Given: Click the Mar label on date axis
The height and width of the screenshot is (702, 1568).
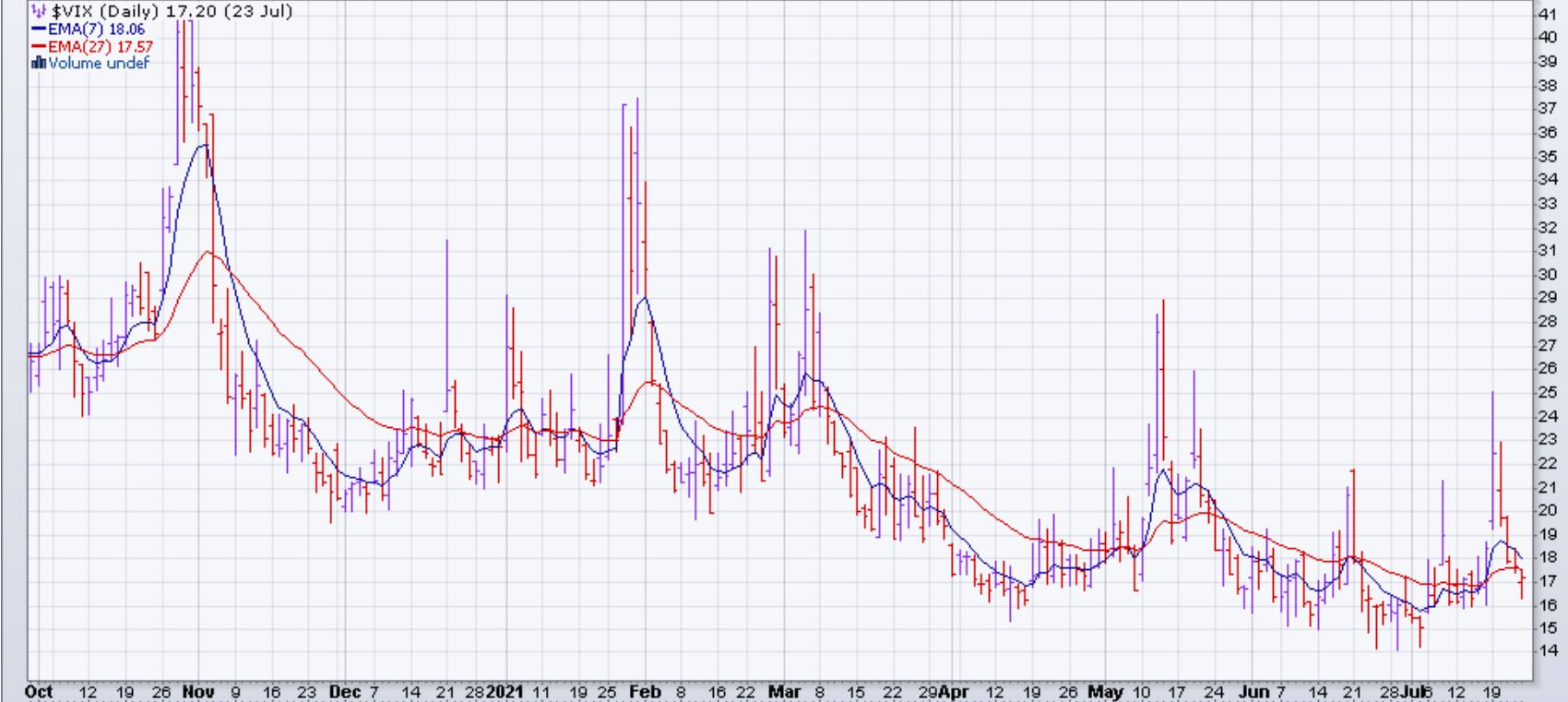Looking at the screenshot, I should pyautogui.click(x=784, y=692).
